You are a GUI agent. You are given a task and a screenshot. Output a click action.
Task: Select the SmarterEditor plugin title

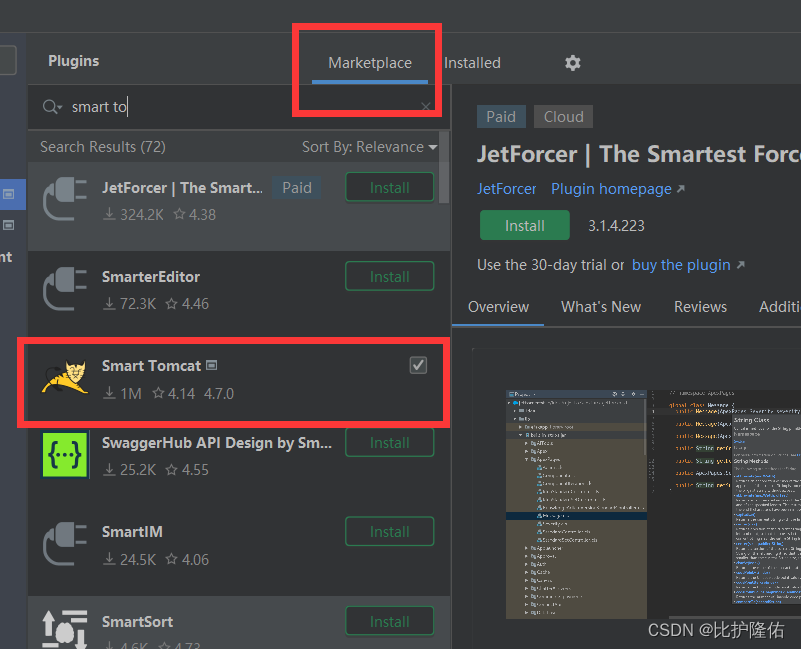(151, 277)
